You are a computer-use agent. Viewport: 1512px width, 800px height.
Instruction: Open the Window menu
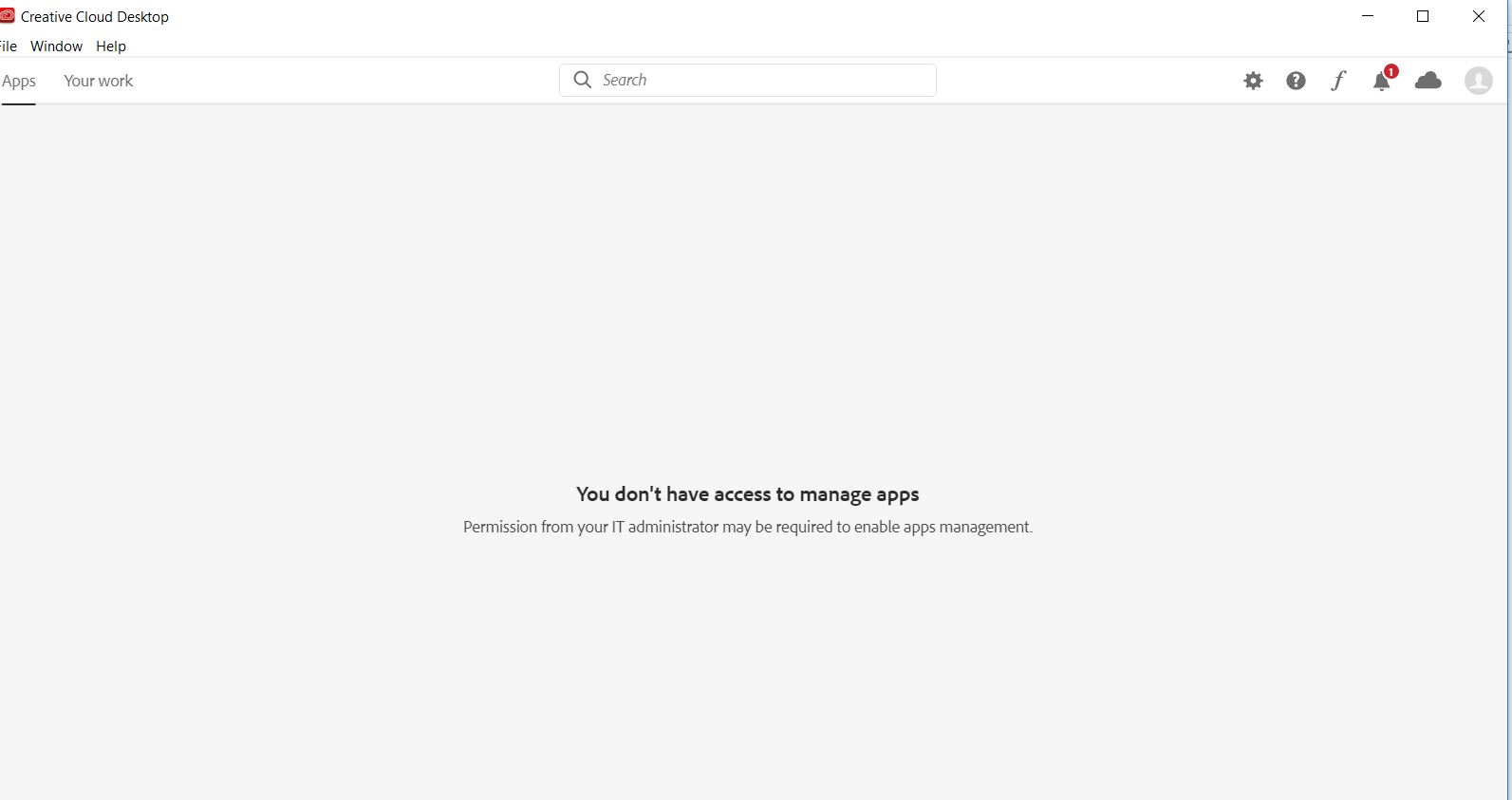coord(56,47)
